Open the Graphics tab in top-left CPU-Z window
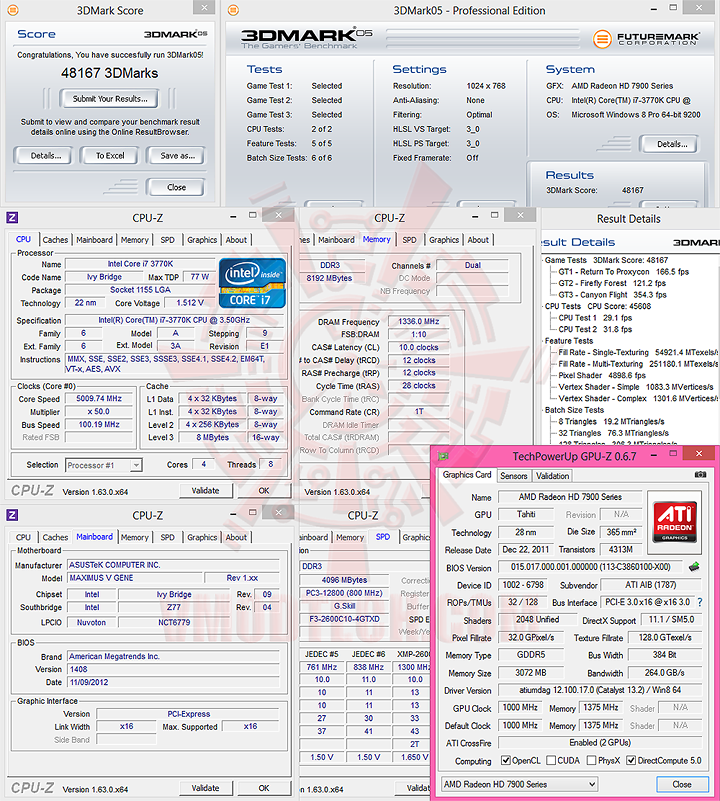720x801 pixels. (x=202, y=240)
